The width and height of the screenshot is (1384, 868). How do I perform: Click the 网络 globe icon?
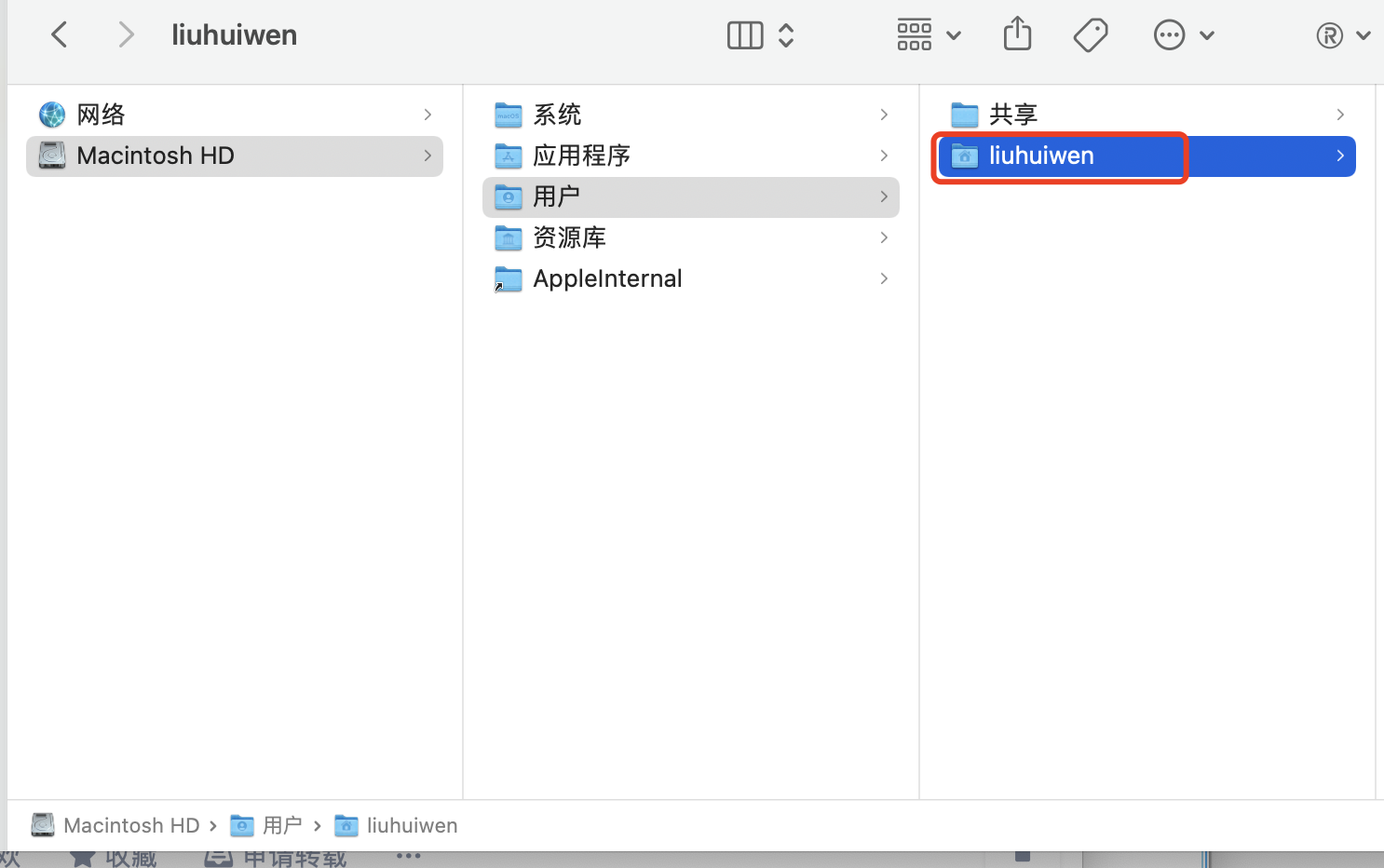(x=52, y=115)
